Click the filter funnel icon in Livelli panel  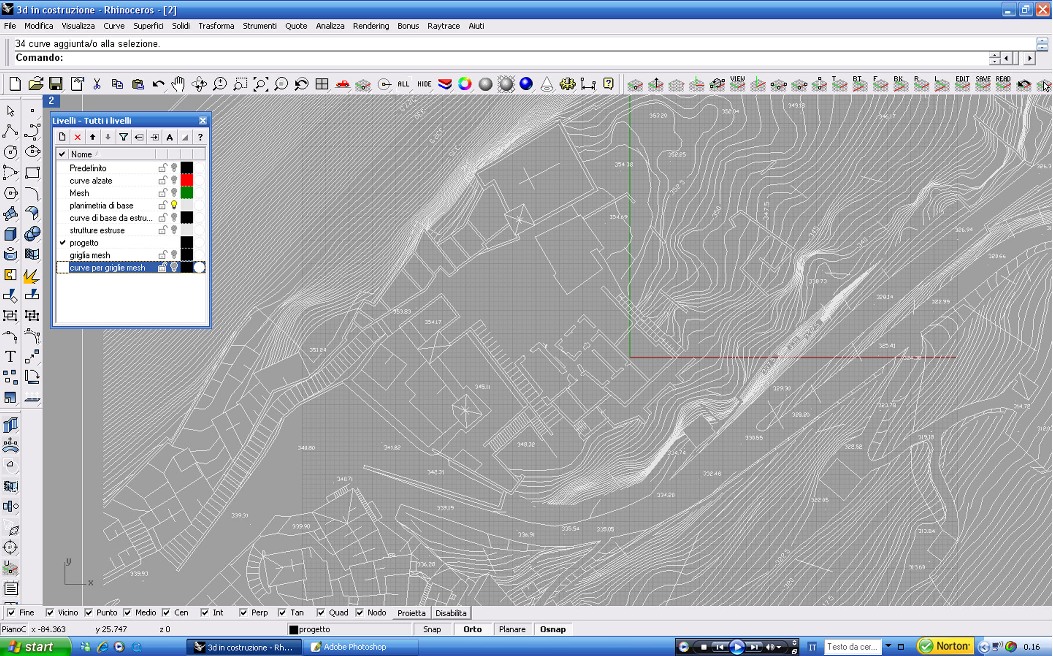(124, 137)
